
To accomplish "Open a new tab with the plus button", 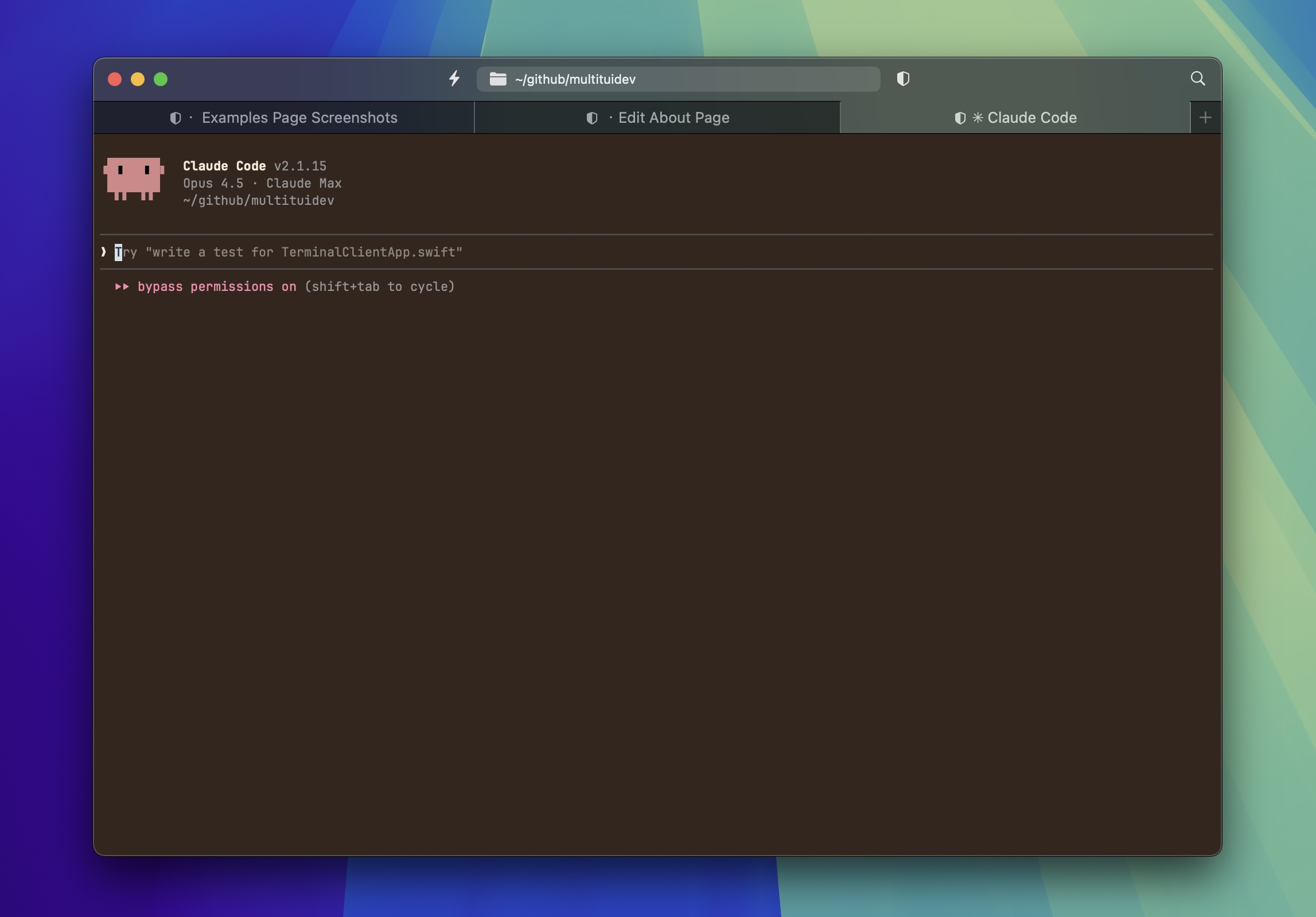I will coord(1205,118).
